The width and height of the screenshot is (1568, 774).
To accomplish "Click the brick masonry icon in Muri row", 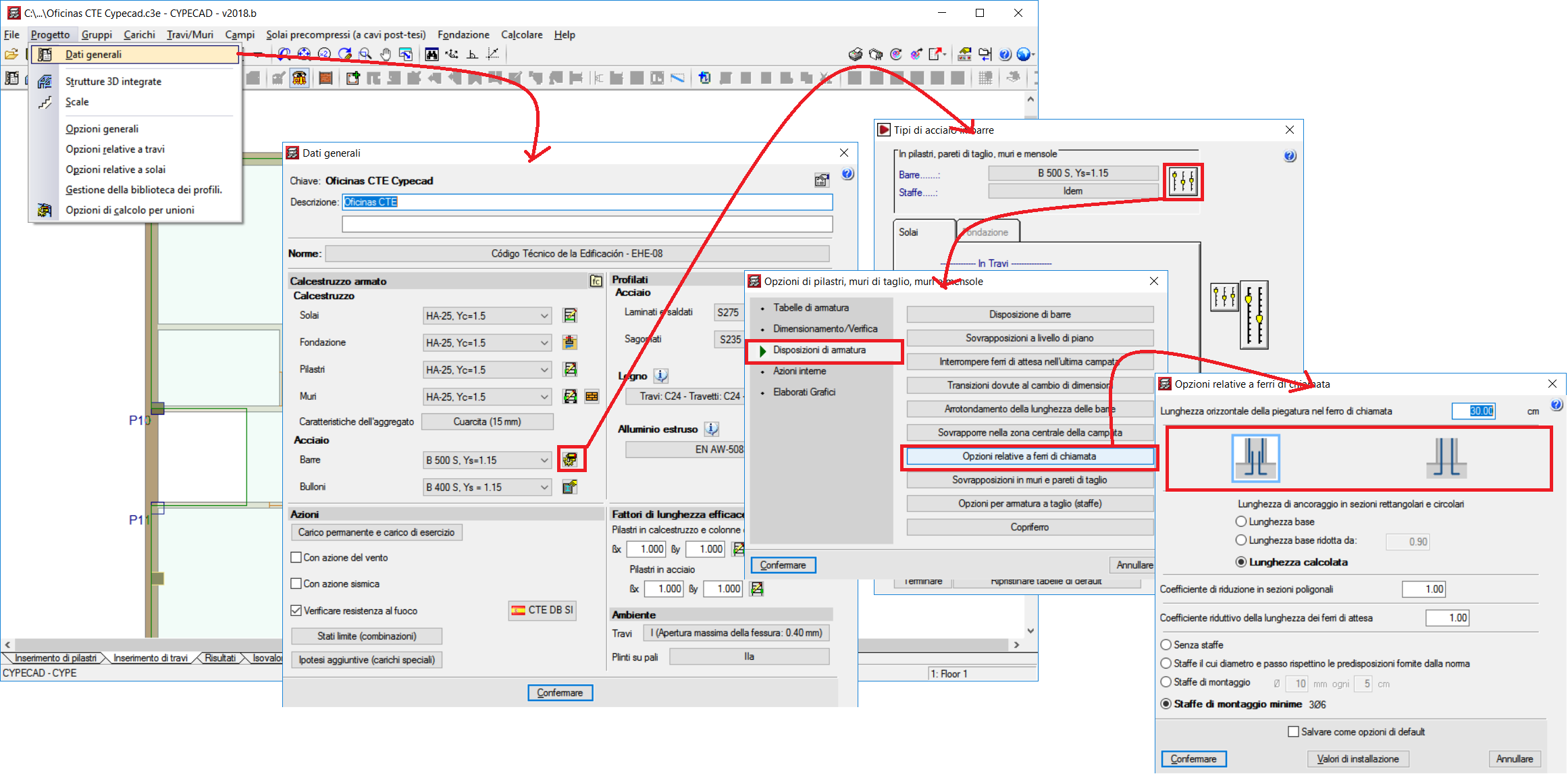I will coord(592,396).
